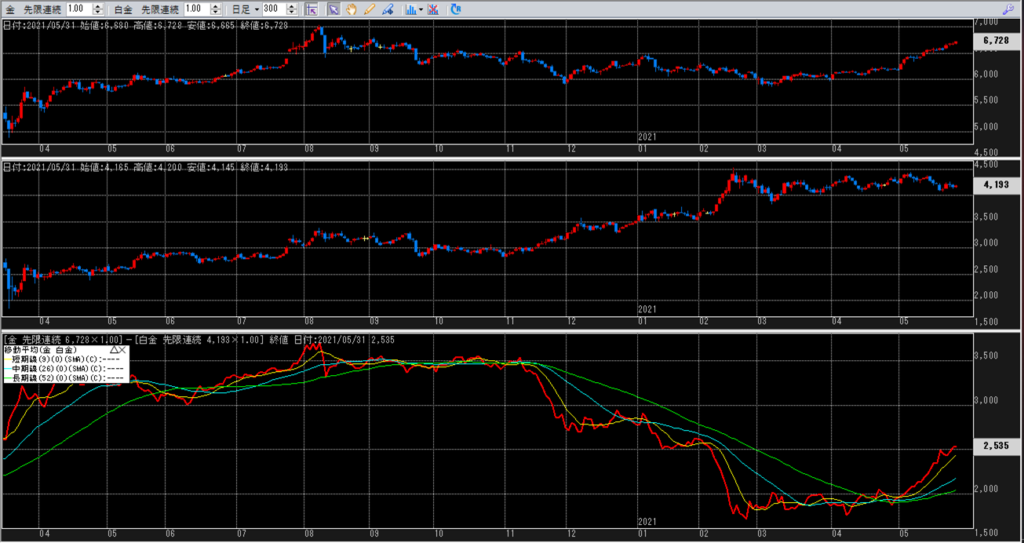Click the 金 symbol label in toolbar
Image resolution: width=1024 pixels, height=543 pixels.
coord(9,8)
